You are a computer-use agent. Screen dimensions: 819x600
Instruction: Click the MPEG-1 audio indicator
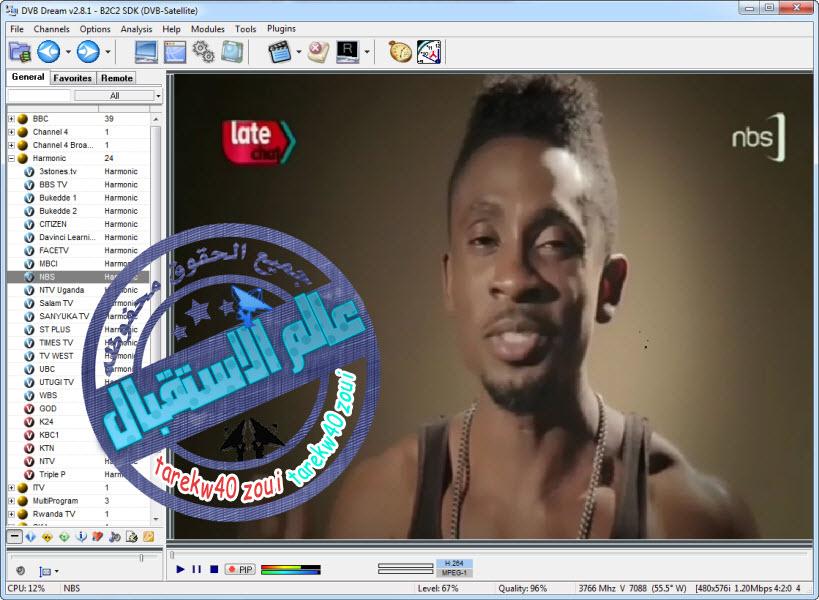pyautogui.click(x=454, y=573)
